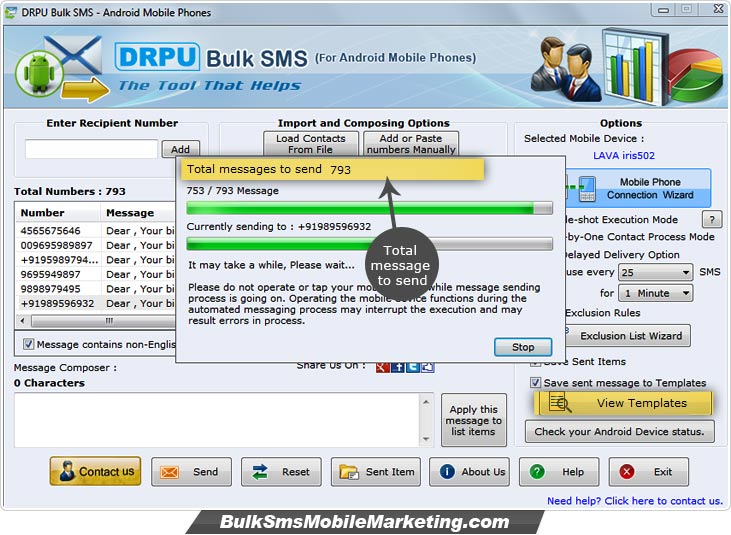Select row with number 9695949897
This screenshot has height=535, width=731.
click(x=96, y=274)
